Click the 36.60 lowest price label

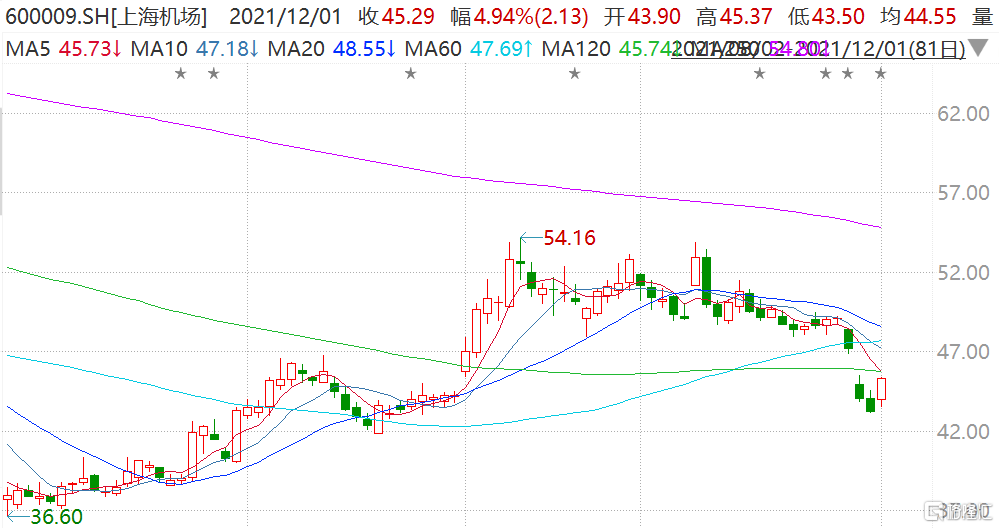pos(56,517)
